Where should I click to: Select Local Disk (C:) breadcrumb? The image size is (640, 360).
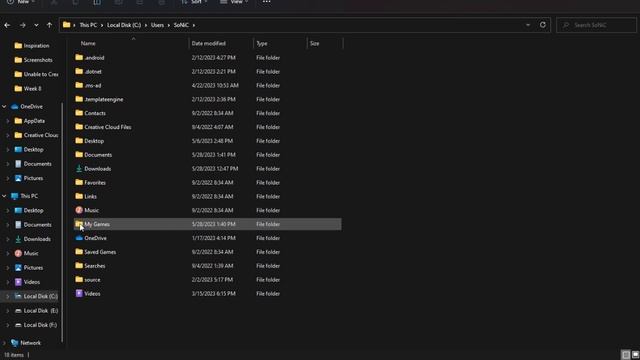click(x=124, y=25)
